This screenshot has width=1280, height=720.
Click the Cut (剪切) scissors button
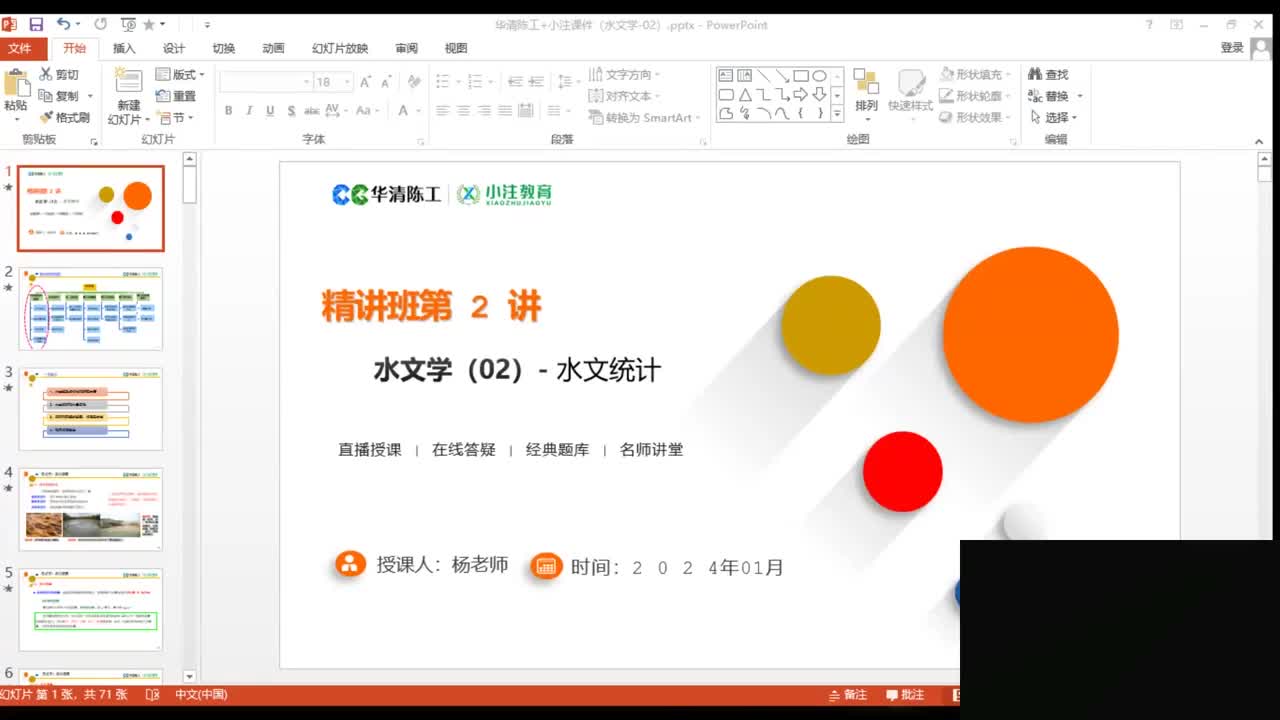59,74
